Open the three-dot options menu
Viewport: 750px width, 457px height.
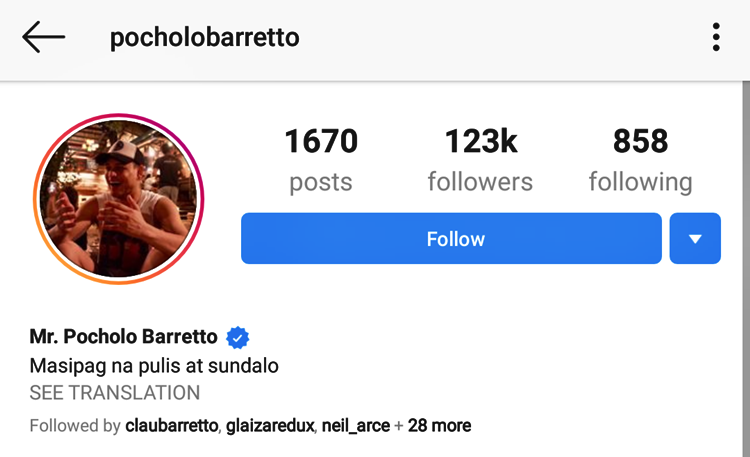coord(716,38)
